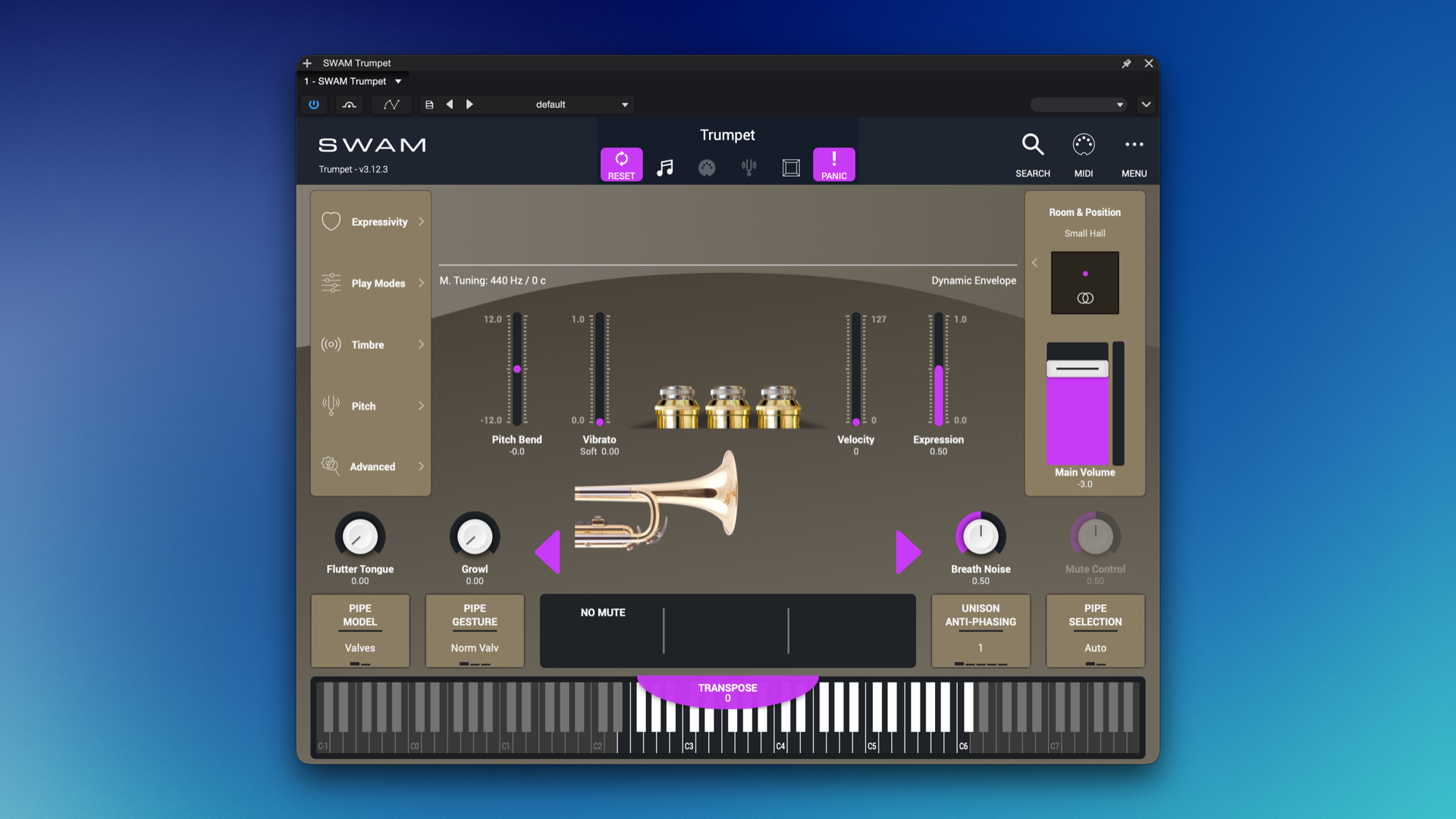Click the Expression slider
The width and height of the screenshot is (1456, 819).
click(939, 369)
